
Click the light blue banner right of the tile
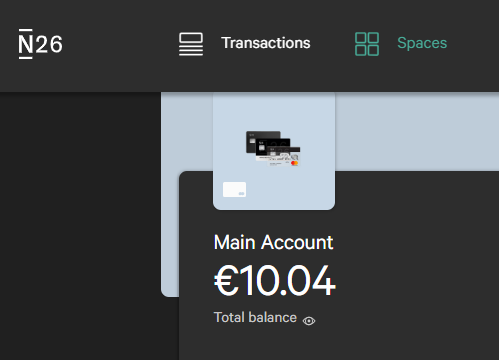[417, 132]
